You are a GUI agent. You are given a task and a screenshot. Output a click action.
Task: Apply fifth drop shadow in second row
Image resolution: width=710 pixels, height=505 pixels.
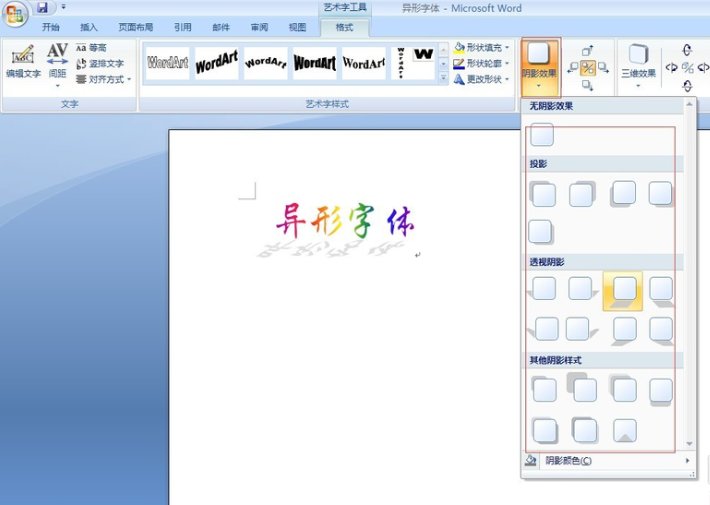click(x=541, y=231)
